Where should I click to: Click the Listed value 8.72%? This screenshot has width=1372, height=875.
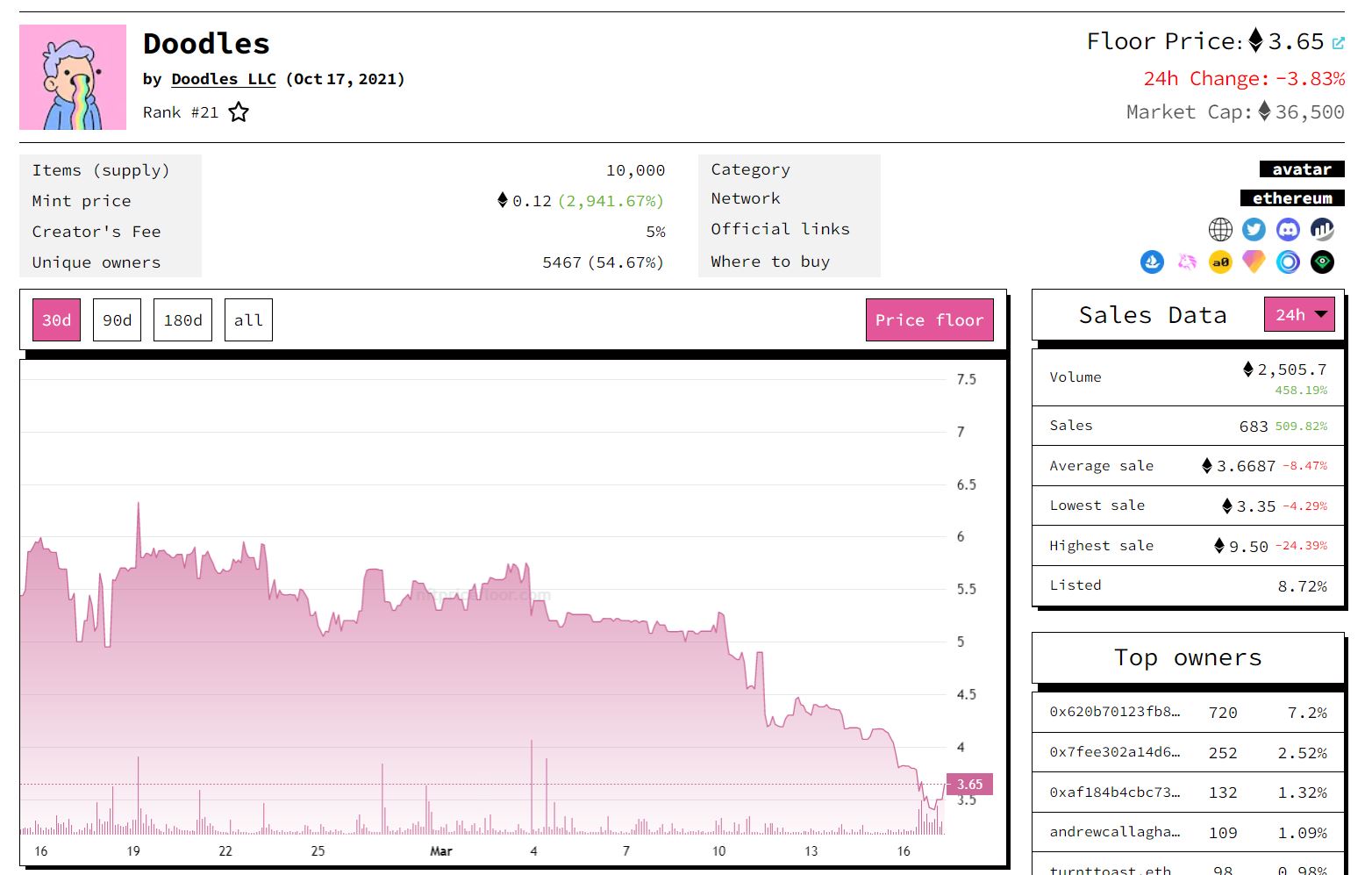pyautogui.click(x=1303, y=586)
